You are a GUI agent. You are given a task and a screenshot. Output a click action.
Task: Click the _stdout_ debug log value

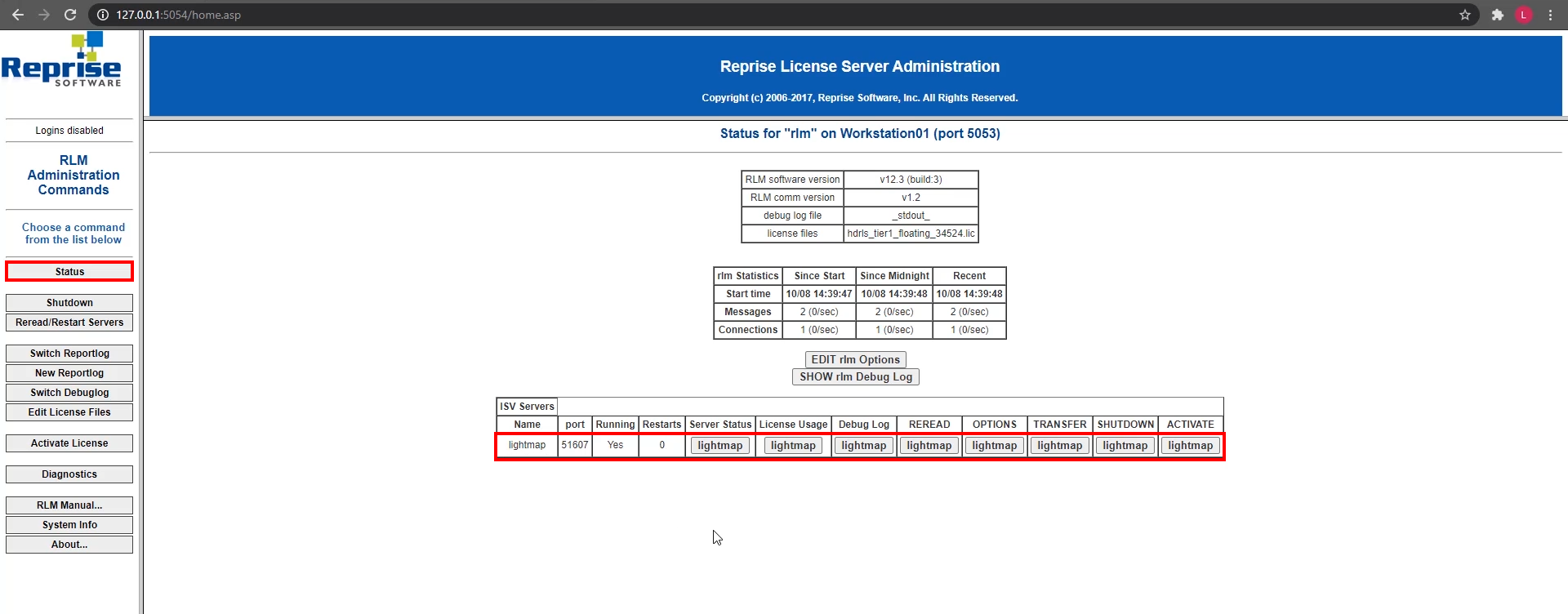(x=911, y=216)
